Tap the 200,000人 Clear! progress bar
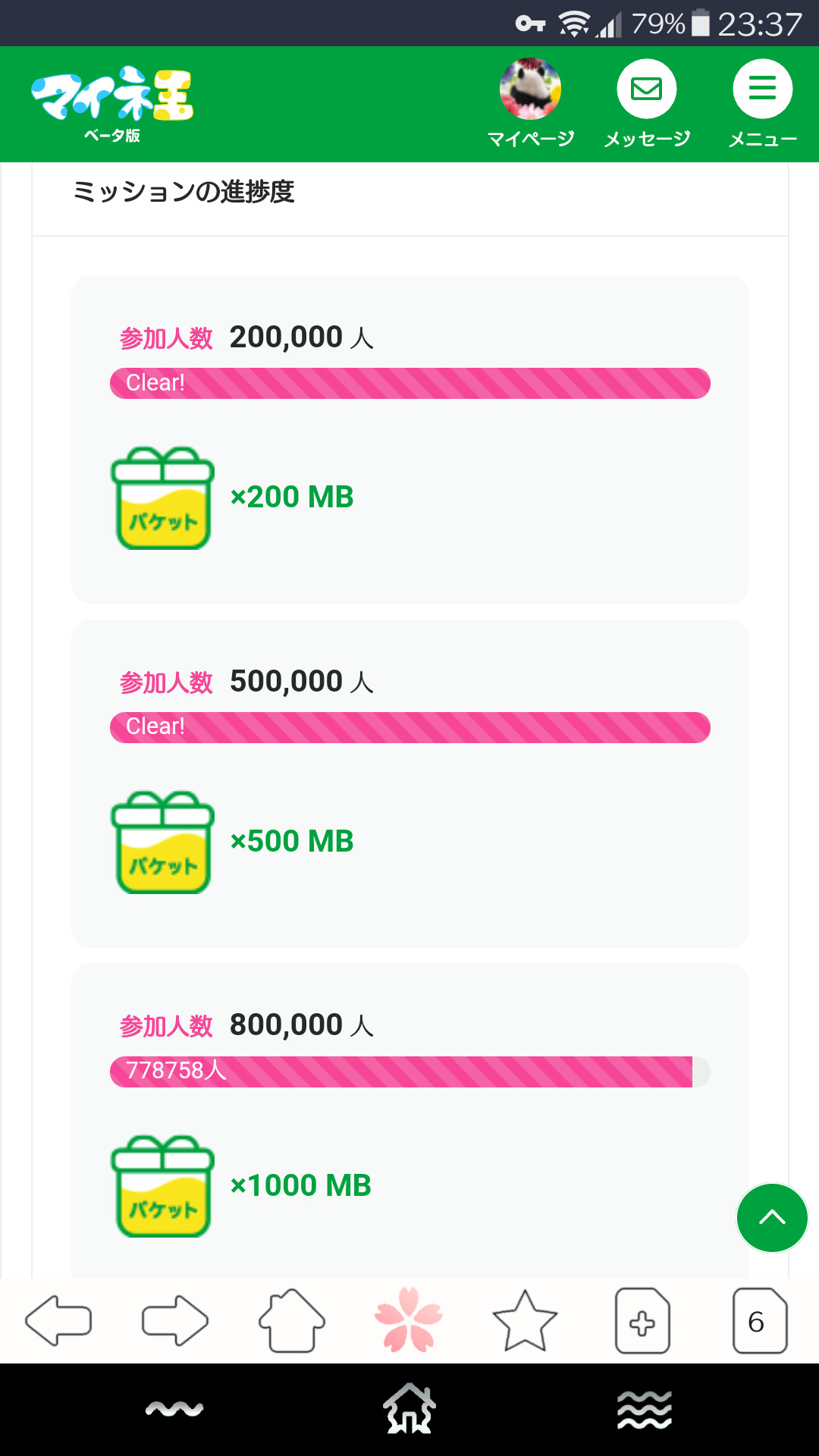 coord(409,384)
